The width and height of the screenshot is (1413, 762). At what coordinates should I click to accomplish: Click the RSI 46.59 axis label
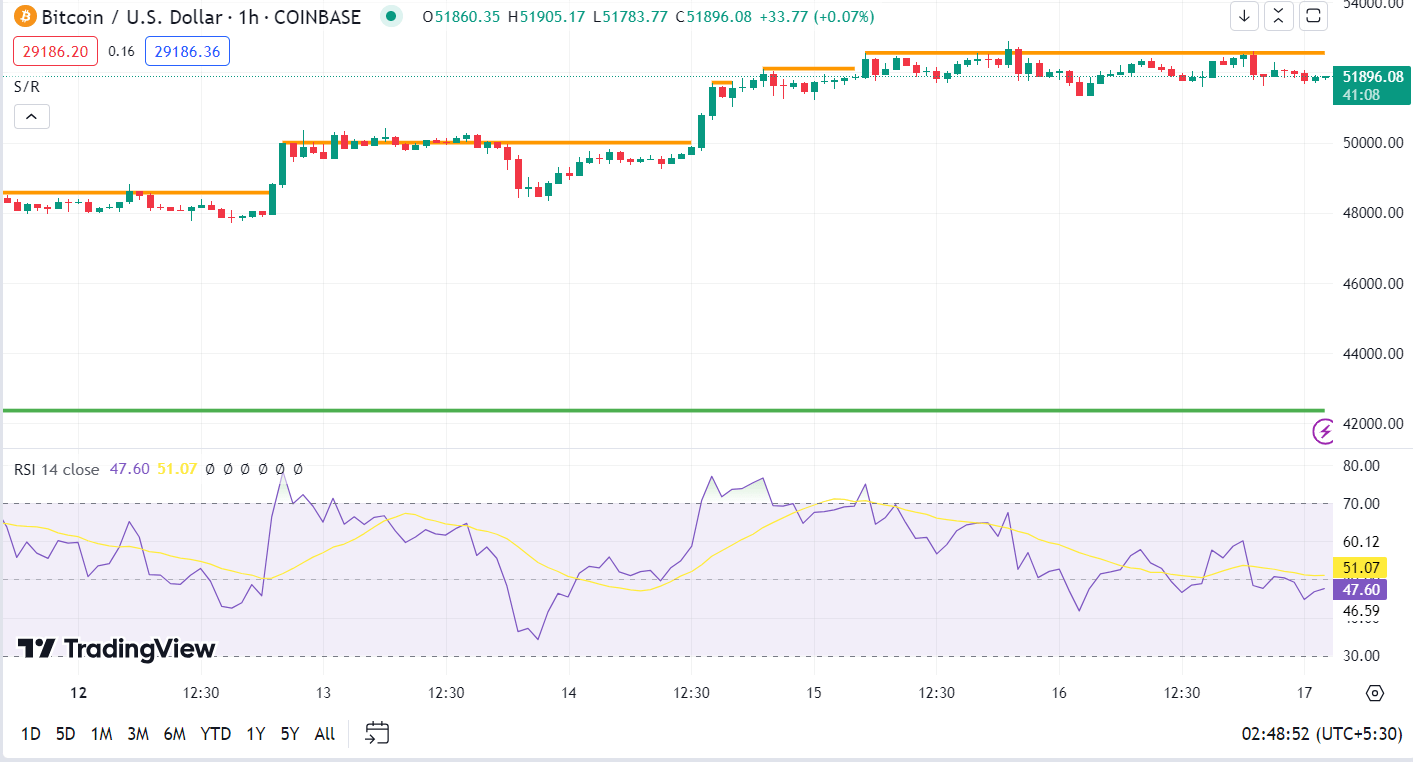1361,611
